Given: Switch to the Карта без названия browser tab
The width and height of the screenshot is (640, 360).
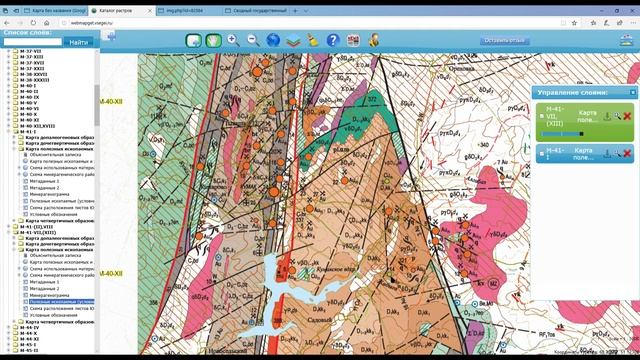Looking at the screenshot, I should pyautogui.click(x=54, y=11).
